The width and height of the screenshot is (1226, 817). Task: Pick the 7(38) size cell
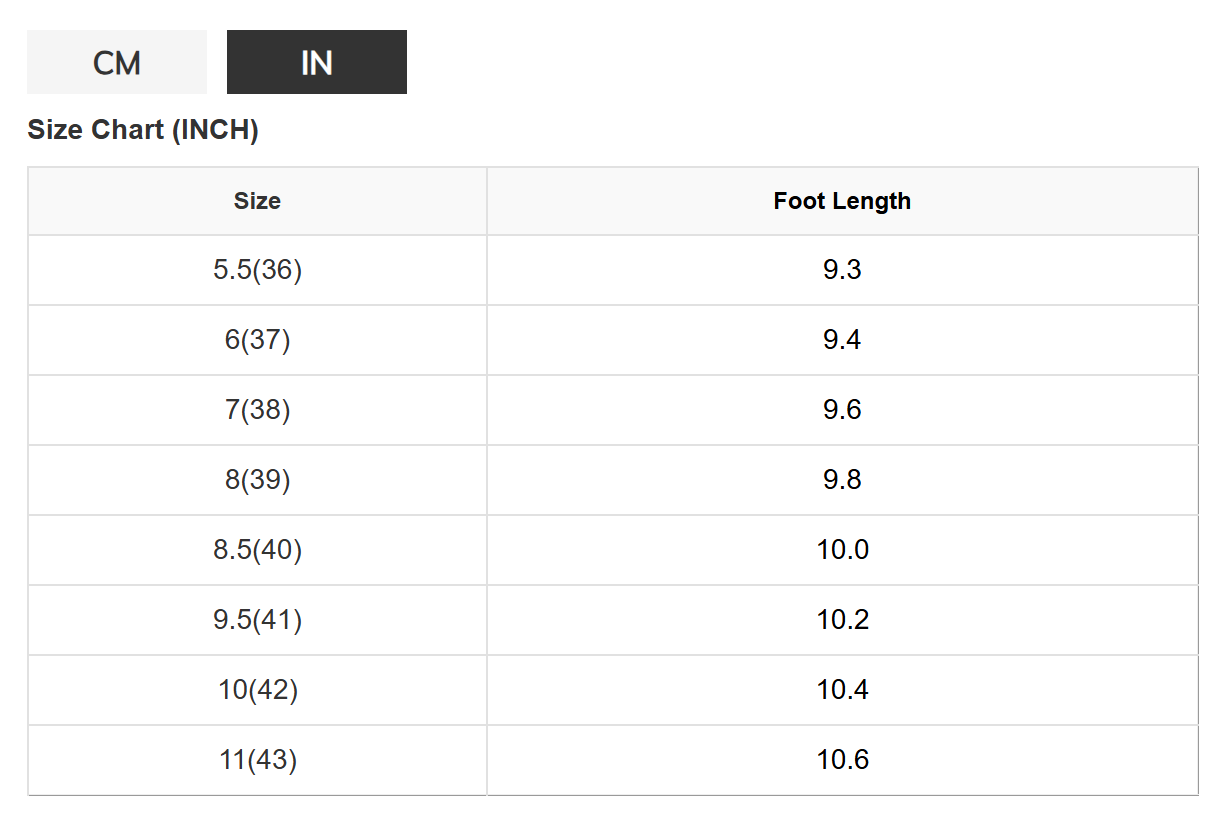click(x=257, y=410)
